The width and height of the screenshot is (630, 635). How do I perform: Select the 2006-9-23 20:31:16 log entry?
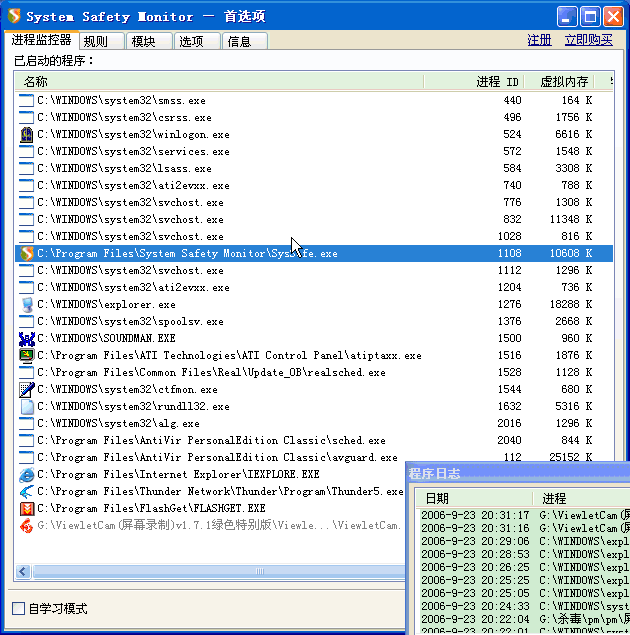point(524,528)
